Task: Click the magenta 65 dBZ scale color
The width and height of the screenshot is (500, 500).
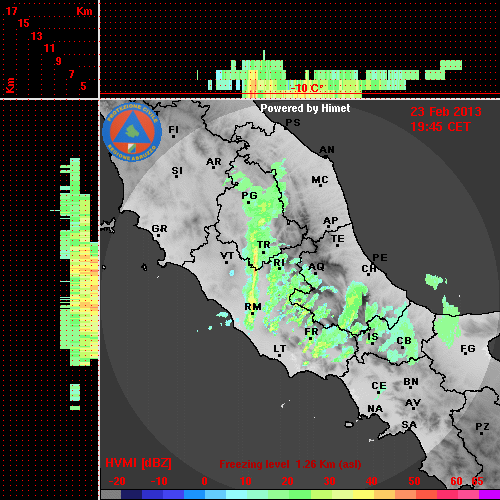Action: (x=489, y=494)
